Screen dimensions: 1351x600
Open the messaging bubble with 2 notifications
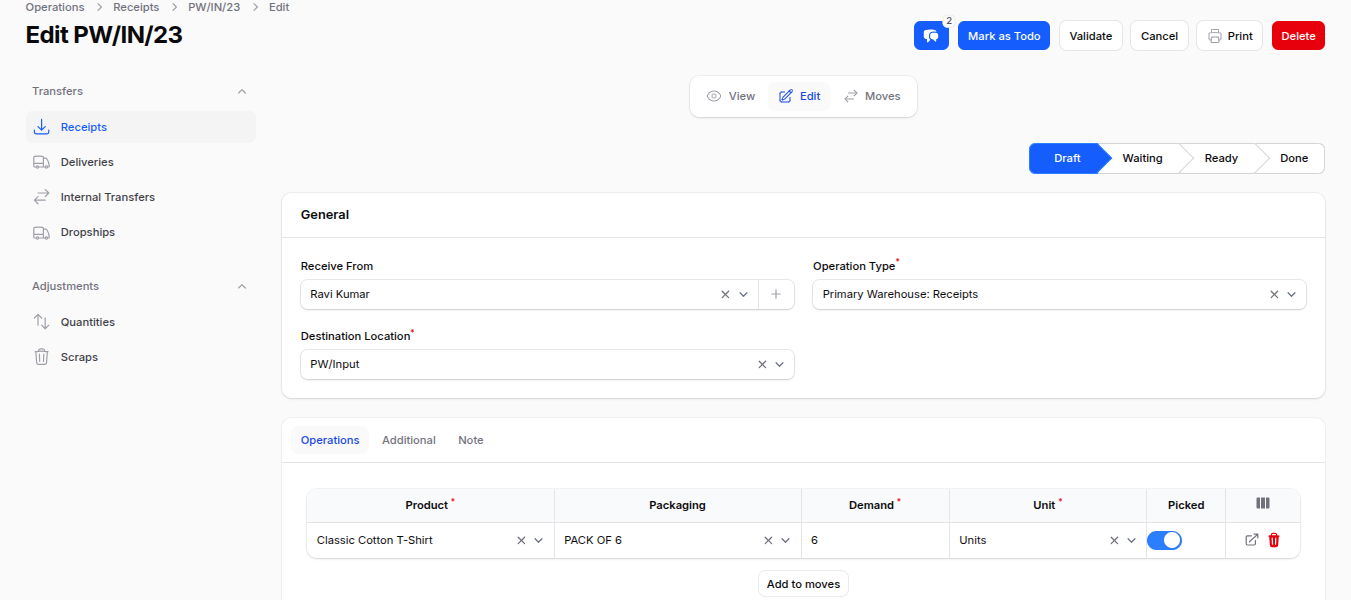(930, 35)
